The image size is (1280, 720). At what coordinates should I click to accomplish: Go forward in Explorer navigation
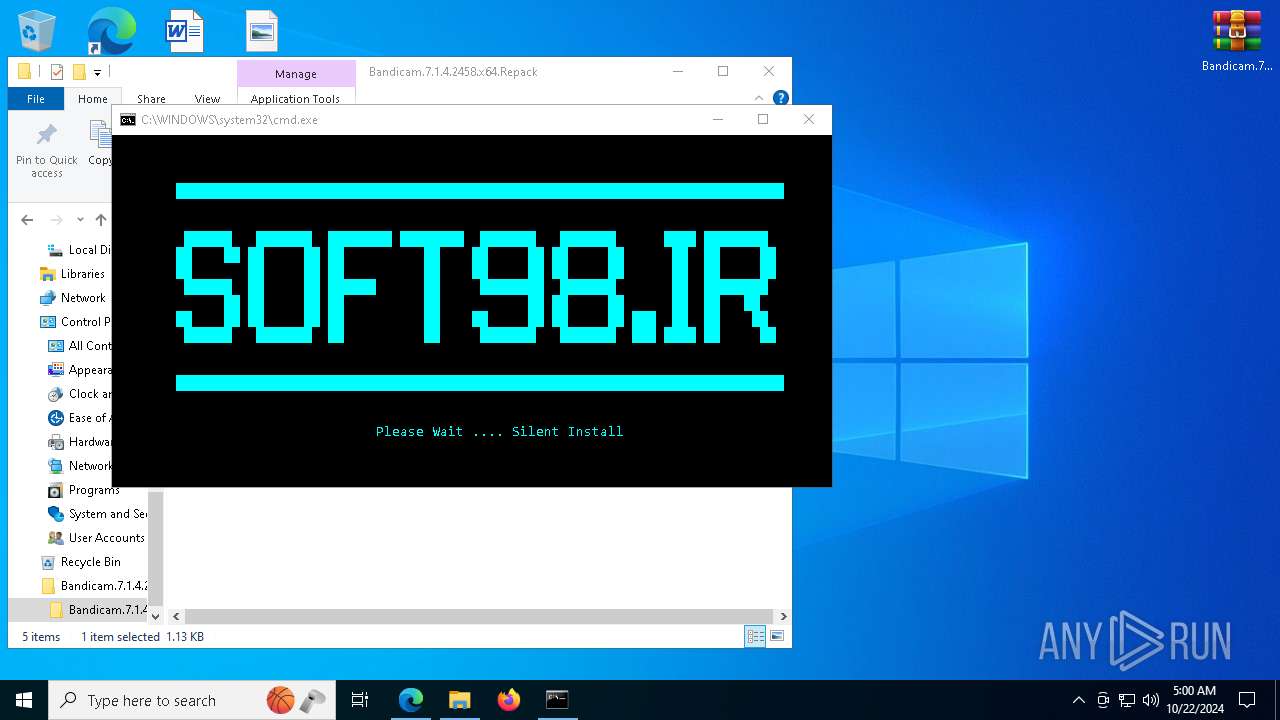pos(57,220)
